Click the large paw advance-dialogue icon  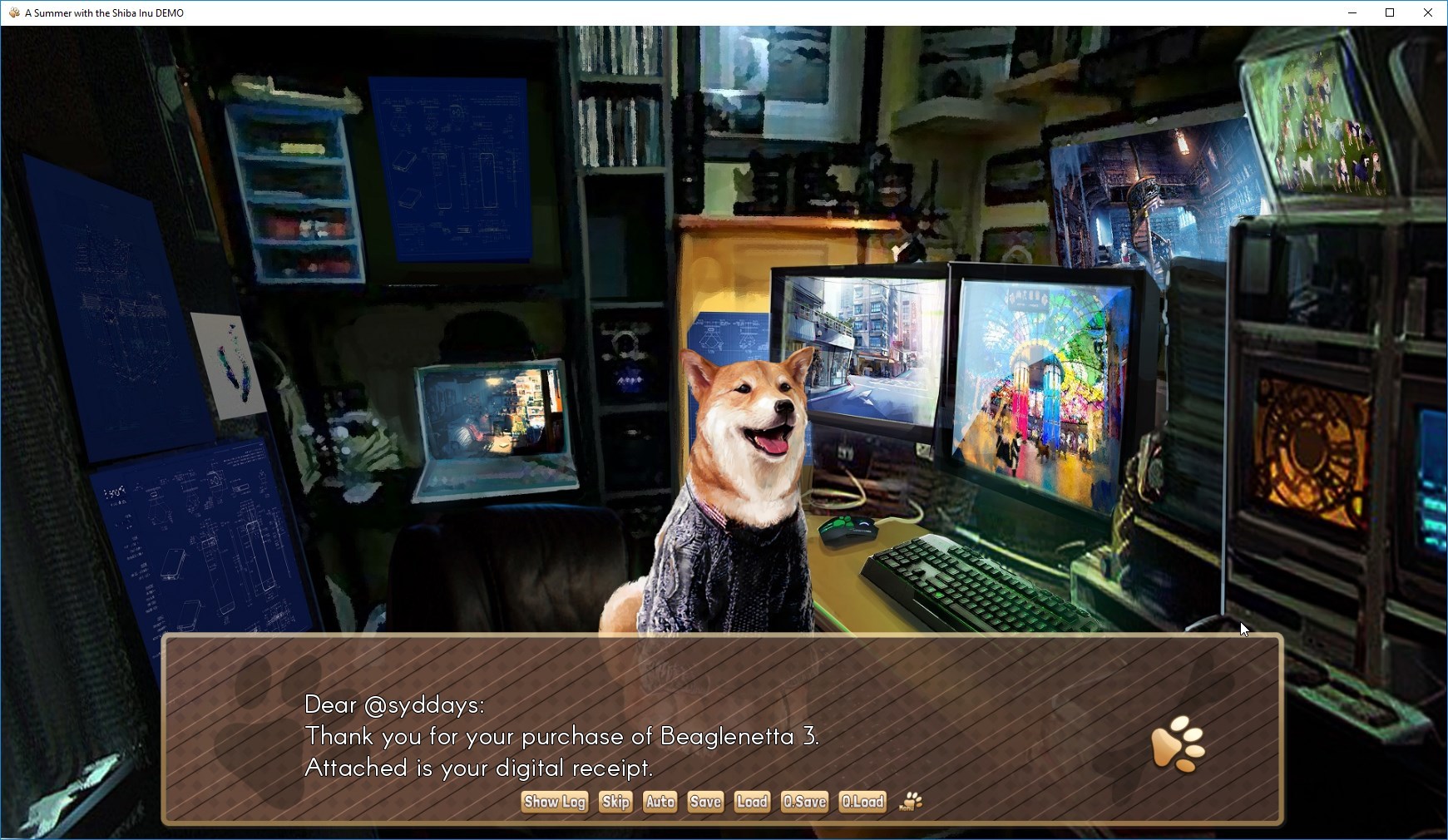[1178, 744]
